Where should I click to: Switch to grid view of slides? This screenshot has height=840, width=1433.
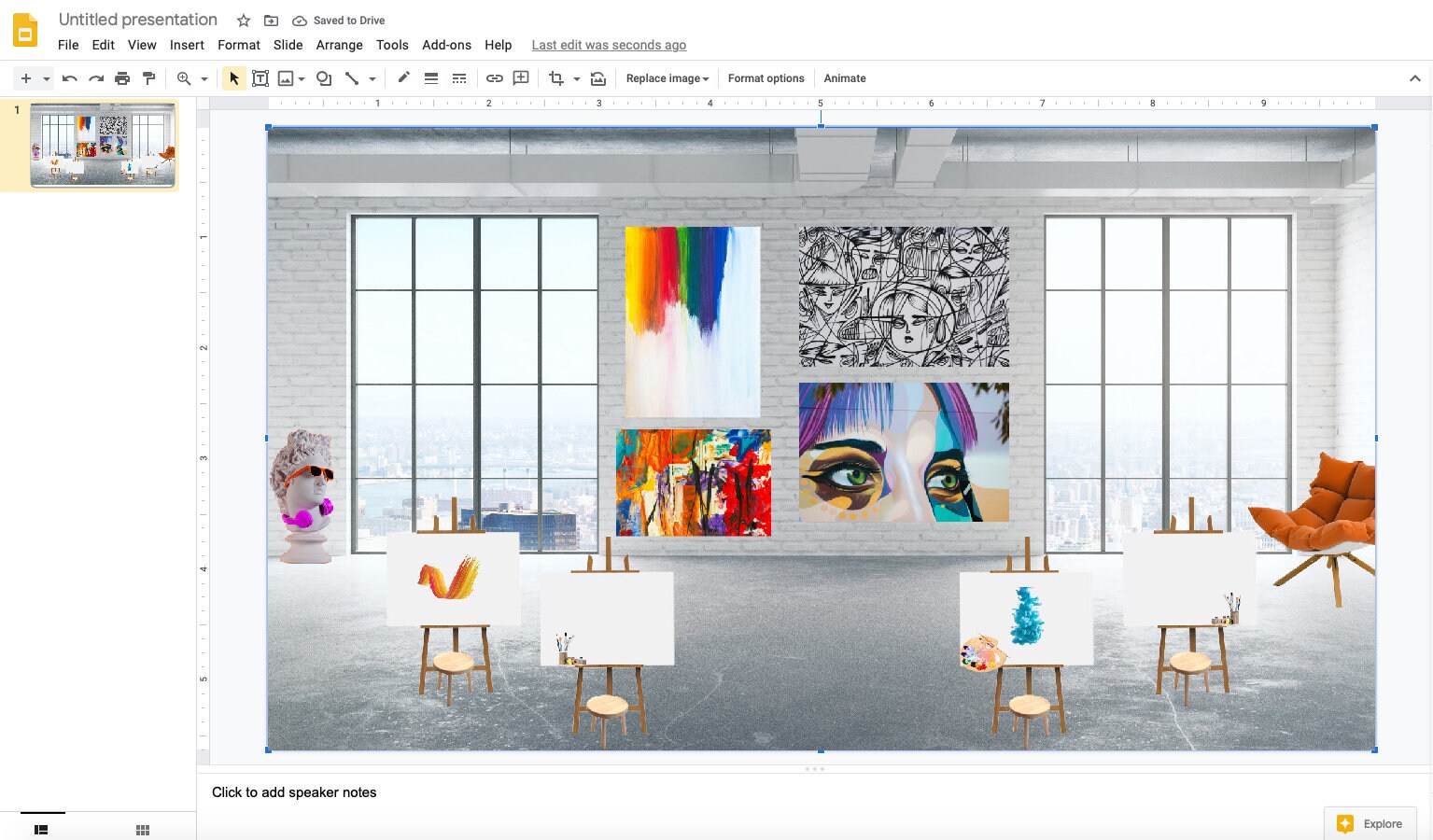coord(142,829)
